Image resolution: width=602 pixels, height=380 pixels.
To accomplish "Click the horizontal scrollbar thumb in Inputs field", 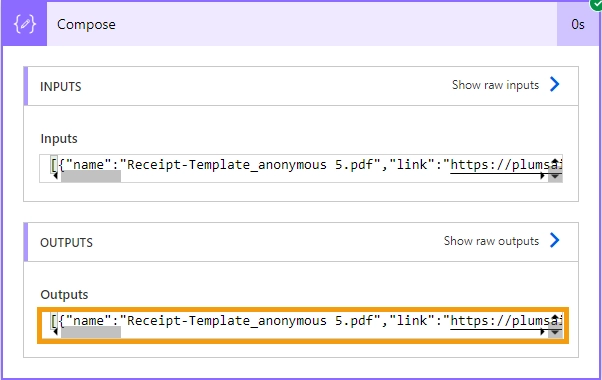I will click(91, 176).
